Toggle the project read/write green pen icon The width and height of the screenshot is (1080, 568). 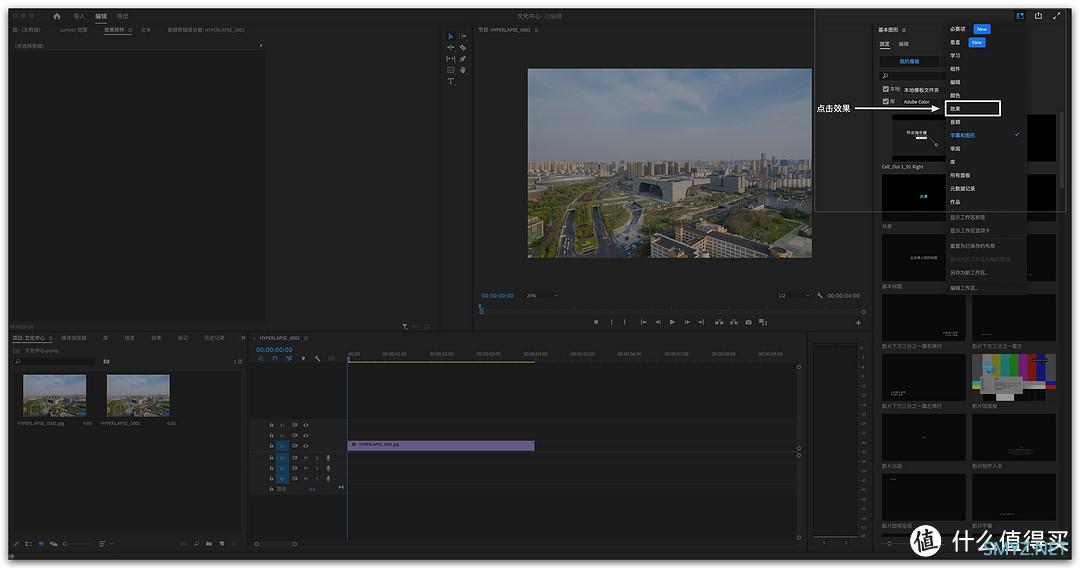17,544
